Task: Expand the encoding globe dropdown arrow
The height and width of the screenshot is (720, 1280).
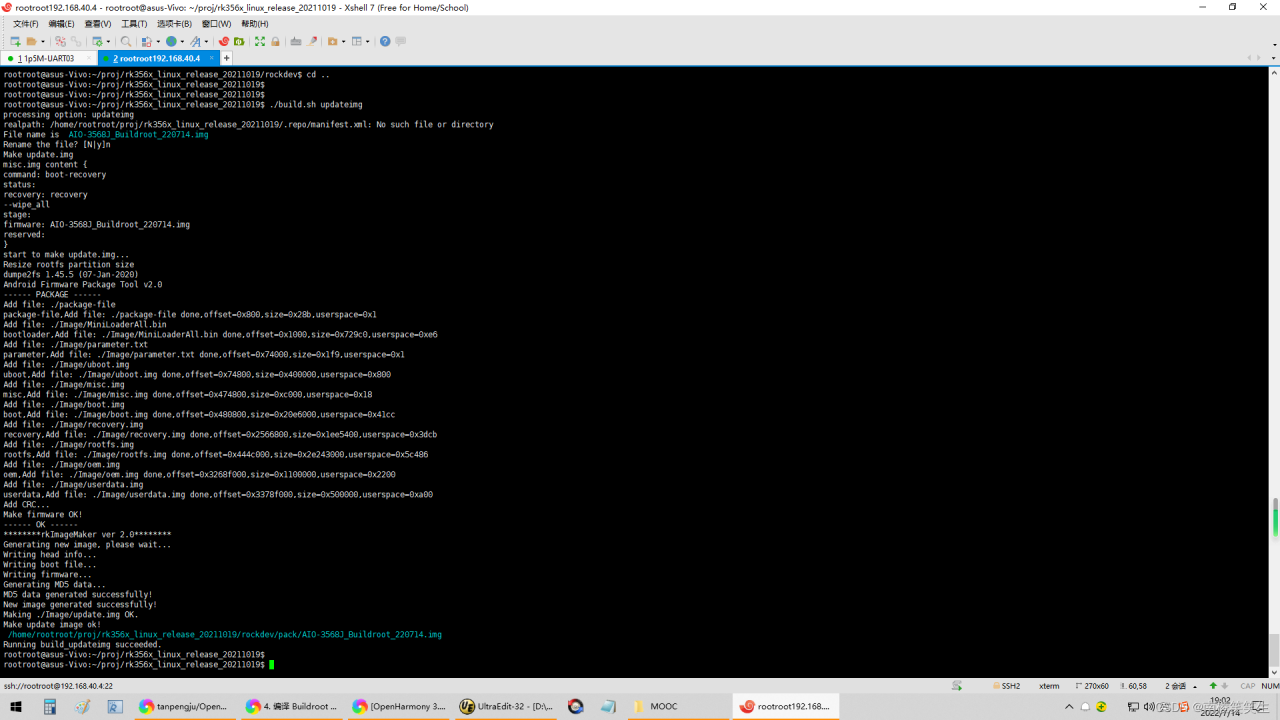Action: 182,41
